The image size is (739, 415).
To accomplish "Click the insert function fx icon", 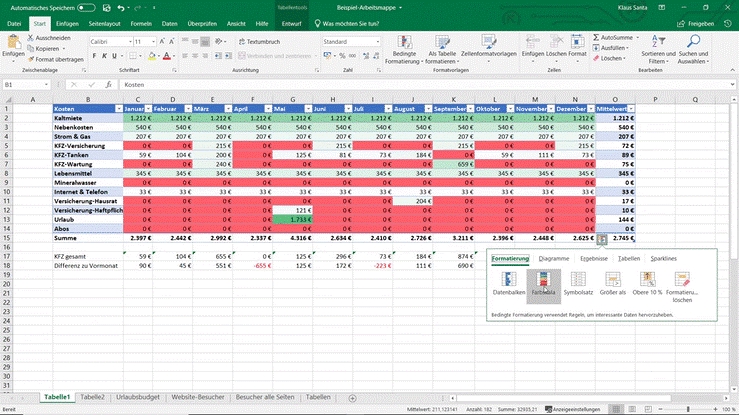I will tap(108, 85).
